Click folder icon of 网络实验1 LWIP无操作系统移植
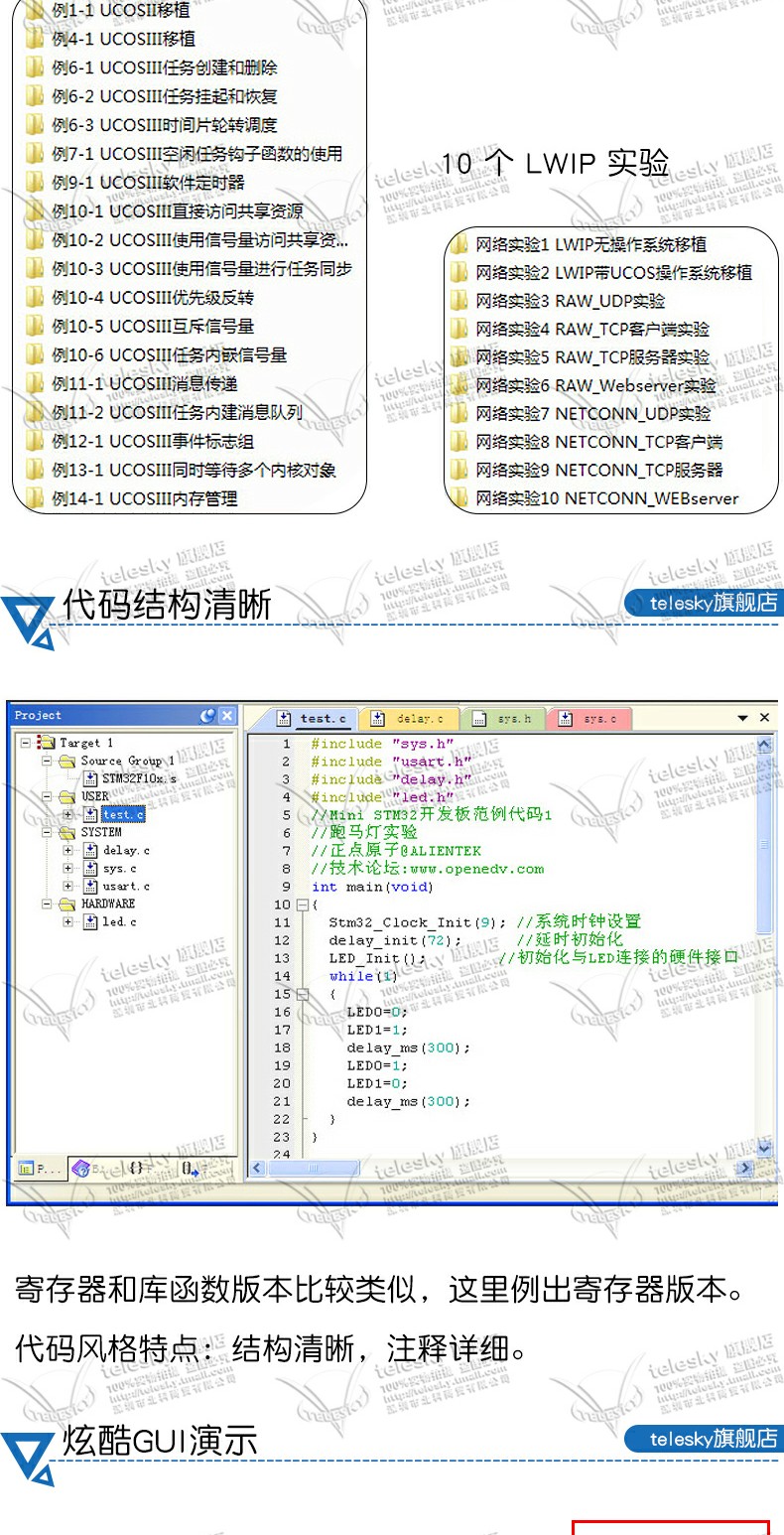Viewport: 784px width, 1535px height. point(458,245)
